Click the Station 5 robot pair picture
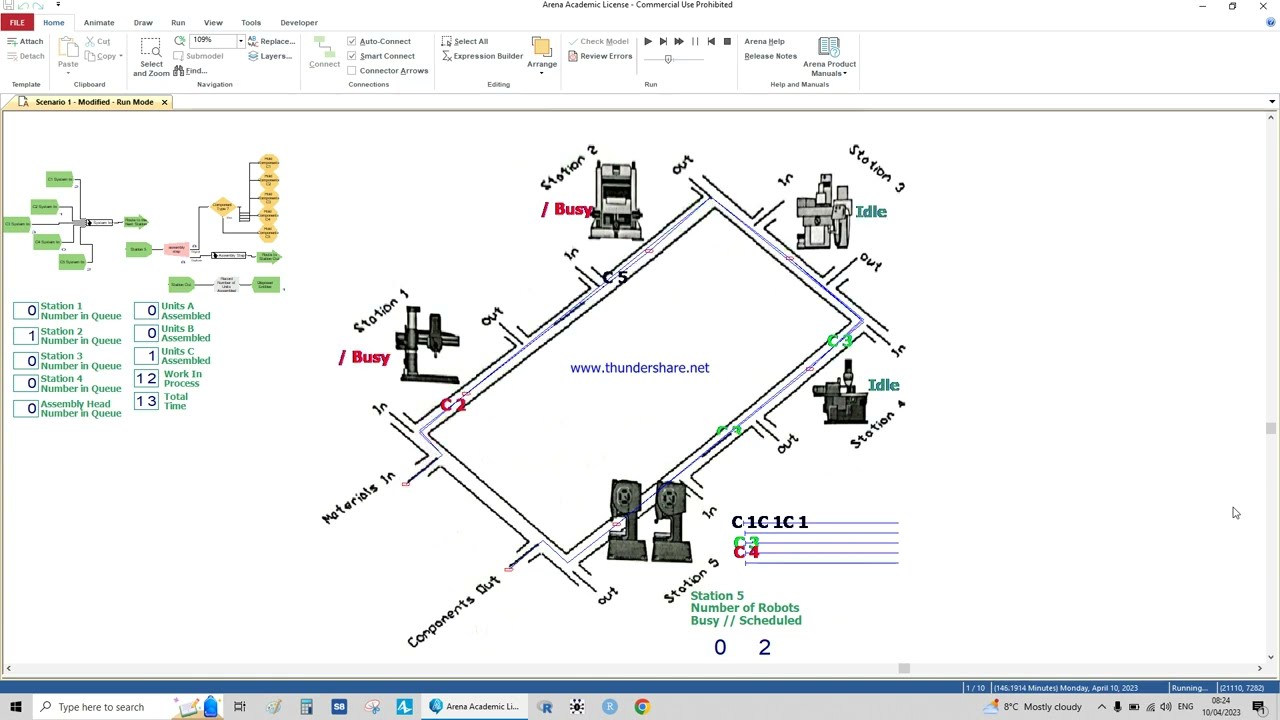This screenshot has height=720, width=1280. point(650,520)
